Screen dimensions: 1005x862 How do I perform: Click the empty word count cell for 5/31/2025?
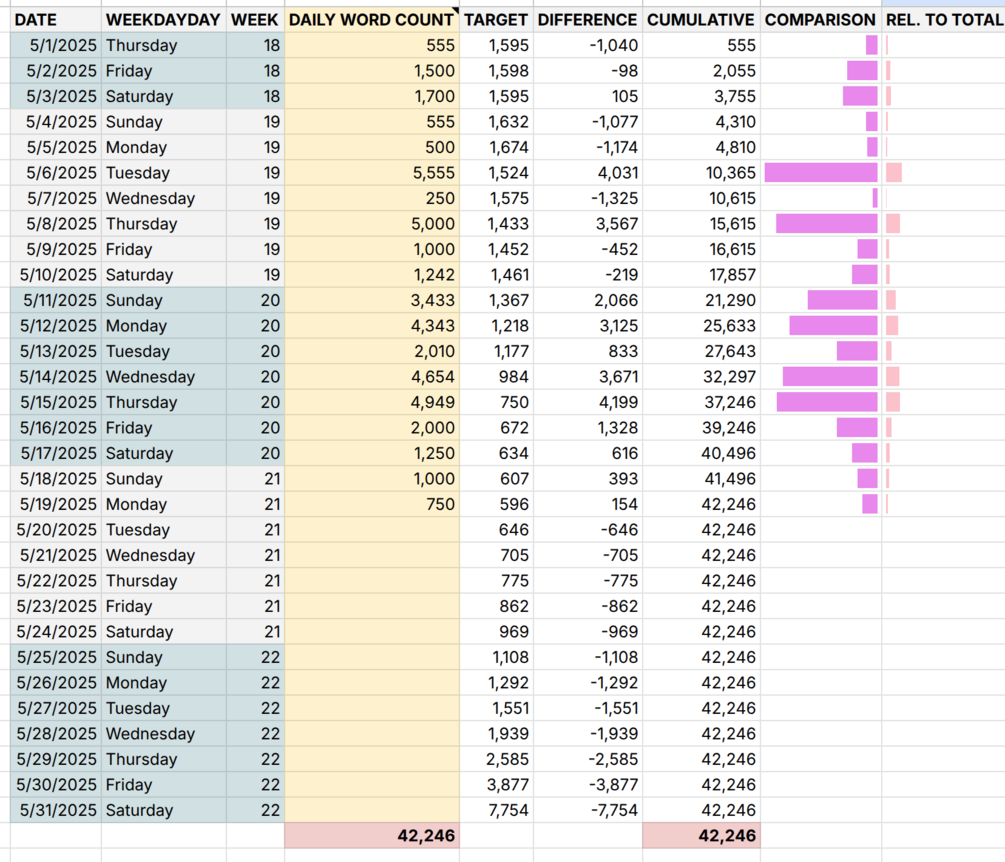tap(372, 810)
